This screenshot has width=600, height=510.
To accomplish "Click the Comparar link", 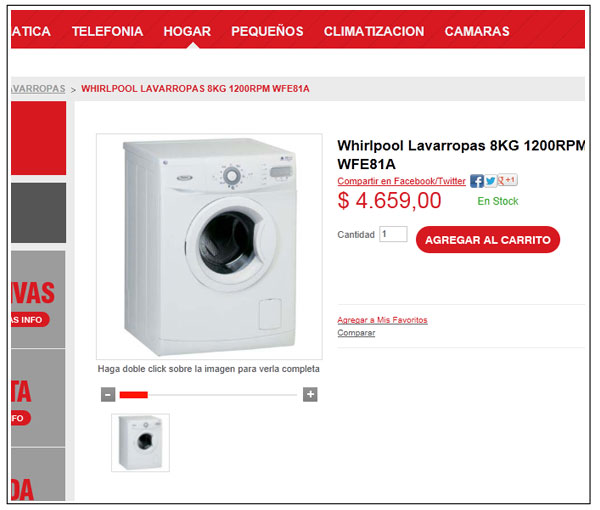I will (356, 333).
